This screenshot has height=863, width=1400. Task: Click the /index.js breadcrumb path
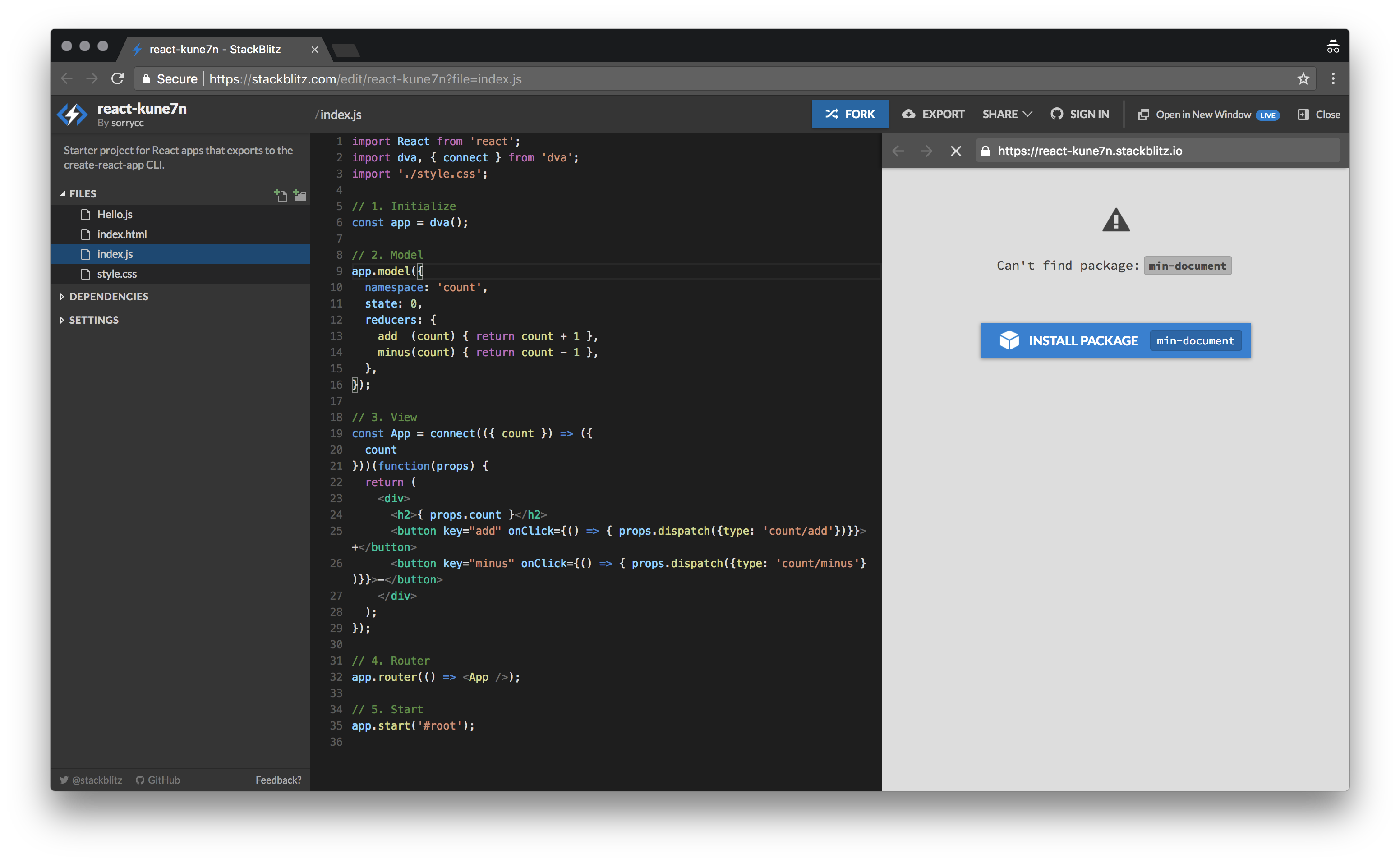point(338,115)
